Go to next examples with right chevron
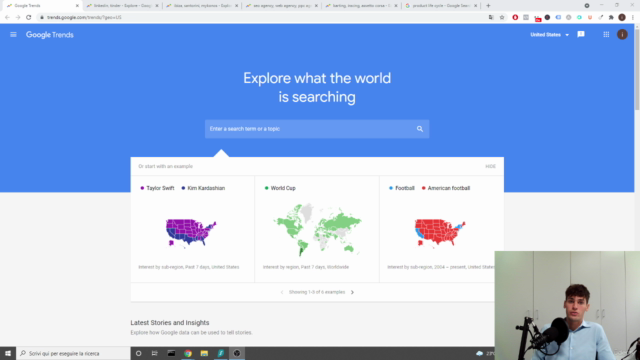Image resolution: width=640 pixels, height=360 pixels. [352, 292]
